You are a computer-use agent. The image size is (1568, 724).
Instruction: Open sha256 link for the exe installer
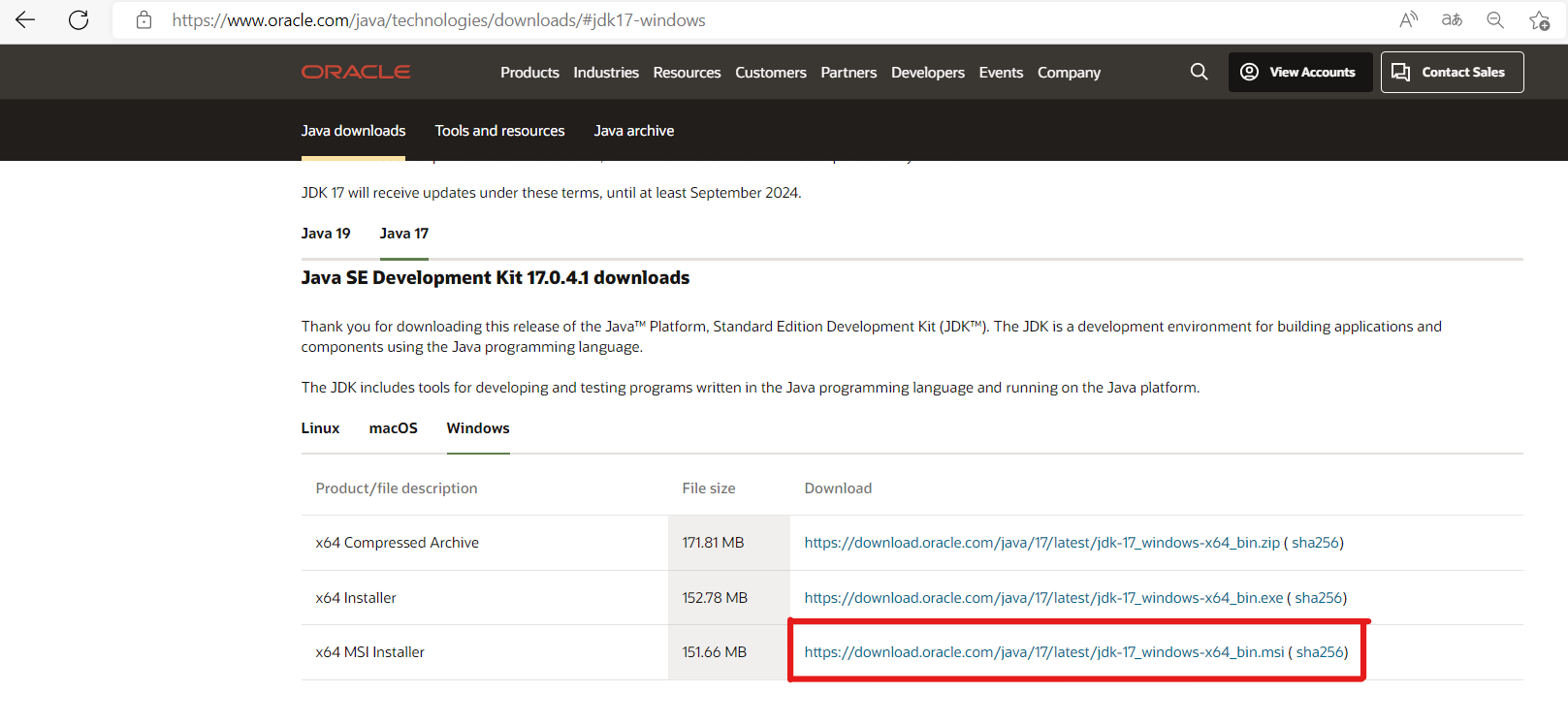[1319, 598]
